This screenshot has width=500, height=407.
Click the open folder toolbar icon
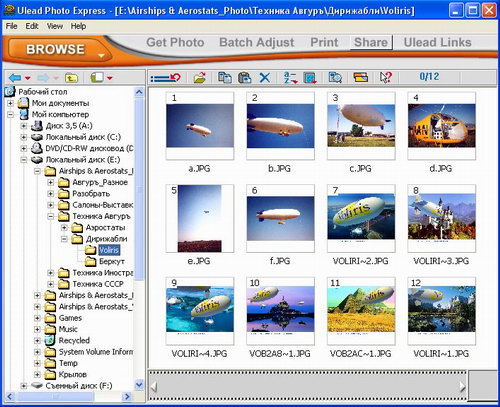[x=200, y=78]
